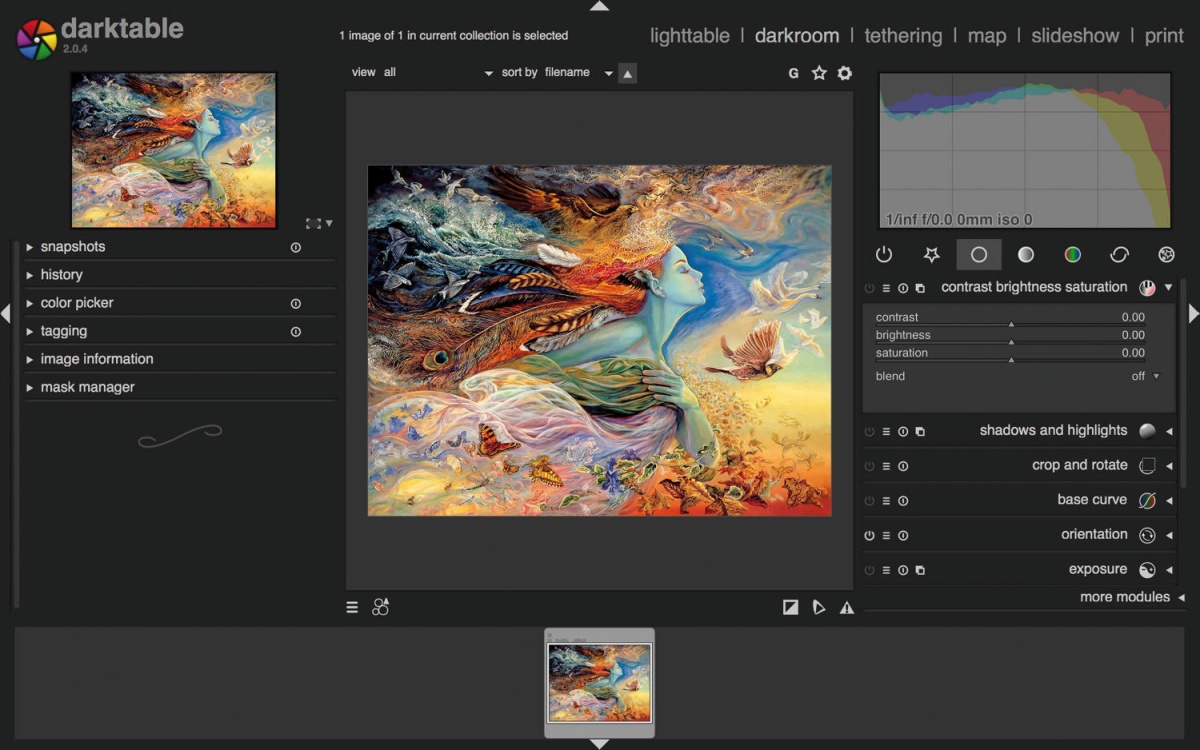Click the contrast slider
This screenshot has height=750, width=1200.
(x=1010, y=318)
